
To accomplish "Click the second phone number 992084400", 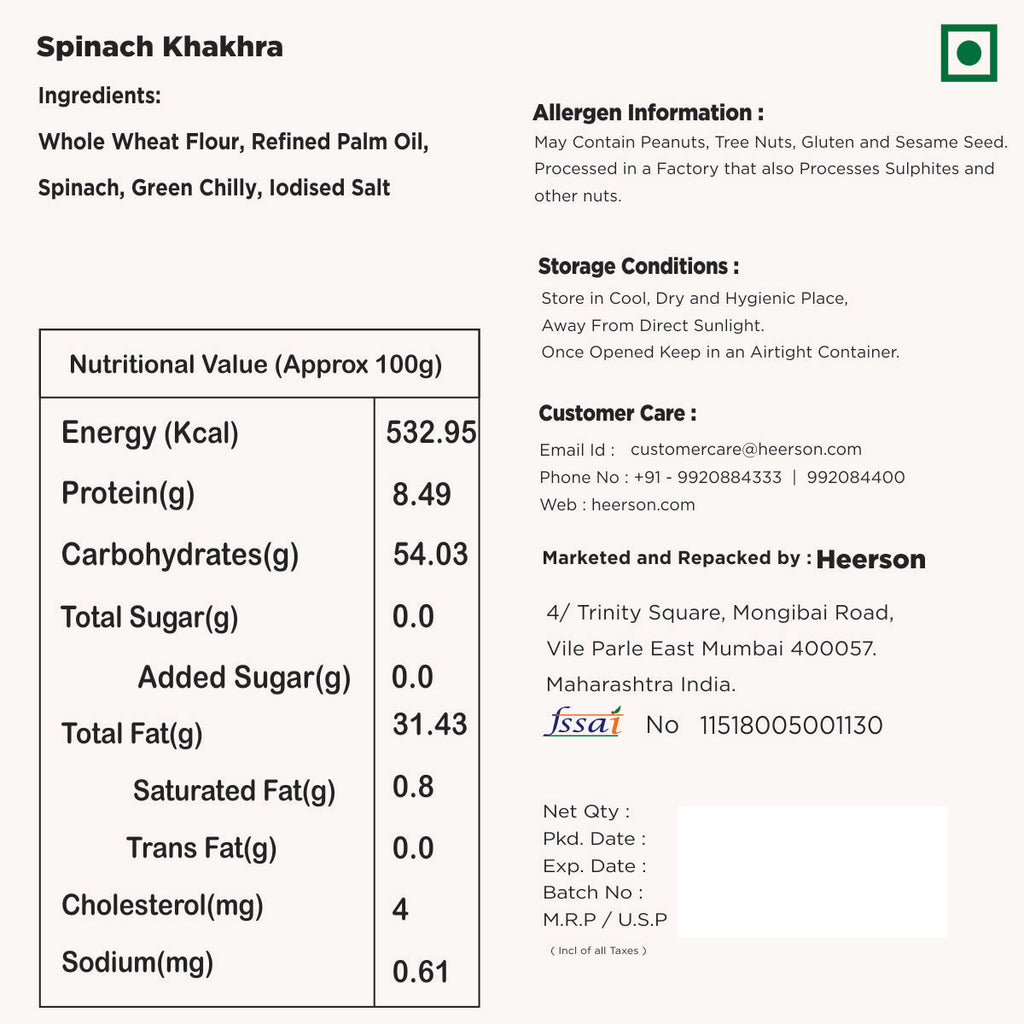I will pos(855,478).
